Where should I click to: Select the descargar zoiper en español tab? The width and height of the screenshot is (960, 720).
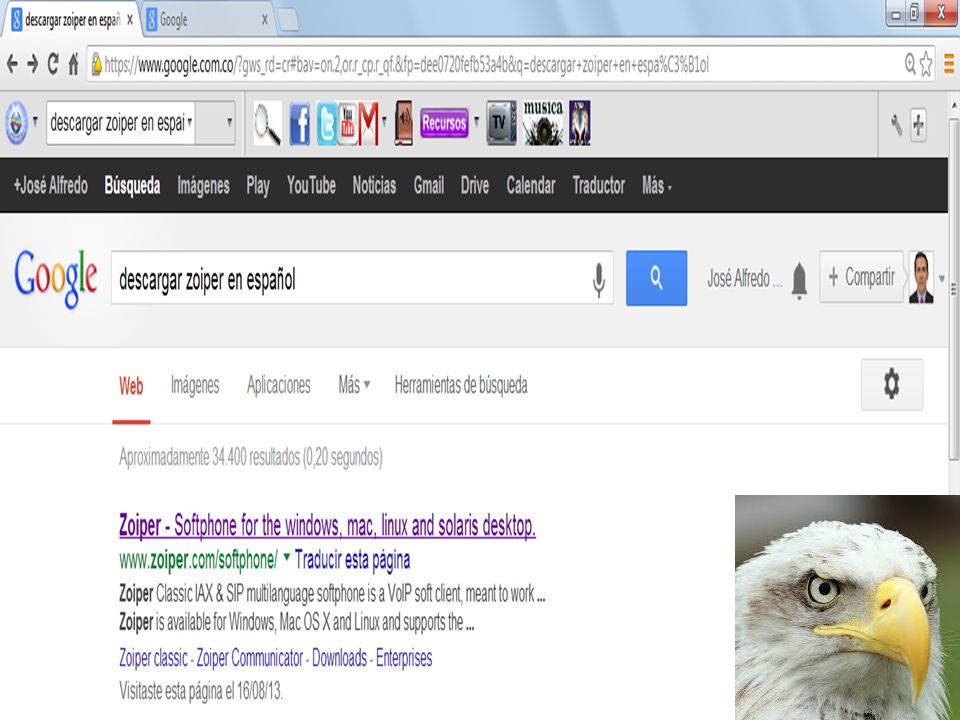tap(73, 20)
